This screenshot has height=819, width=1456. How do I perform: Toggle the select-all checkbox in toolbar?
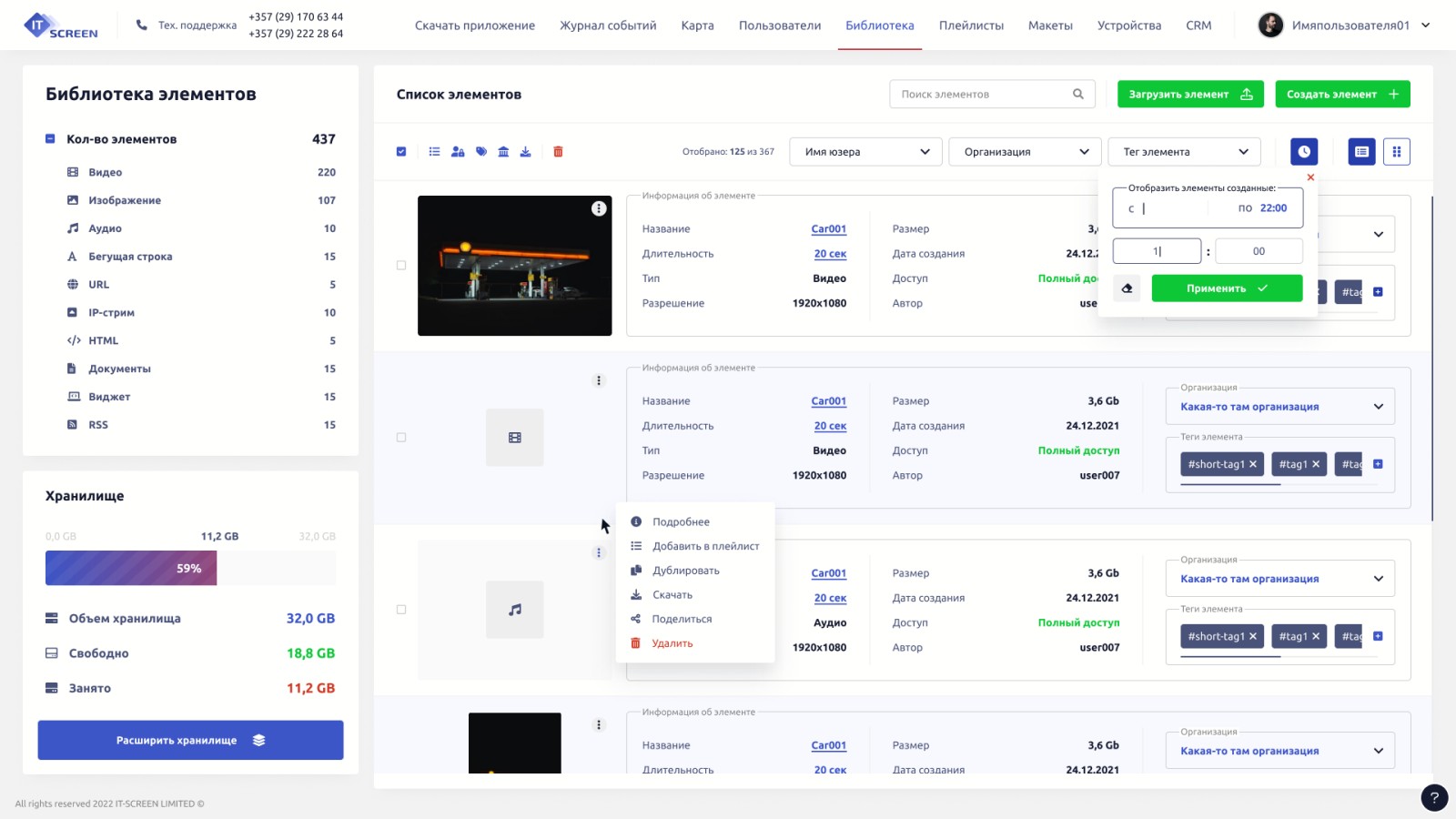click(x=401, y=152)
